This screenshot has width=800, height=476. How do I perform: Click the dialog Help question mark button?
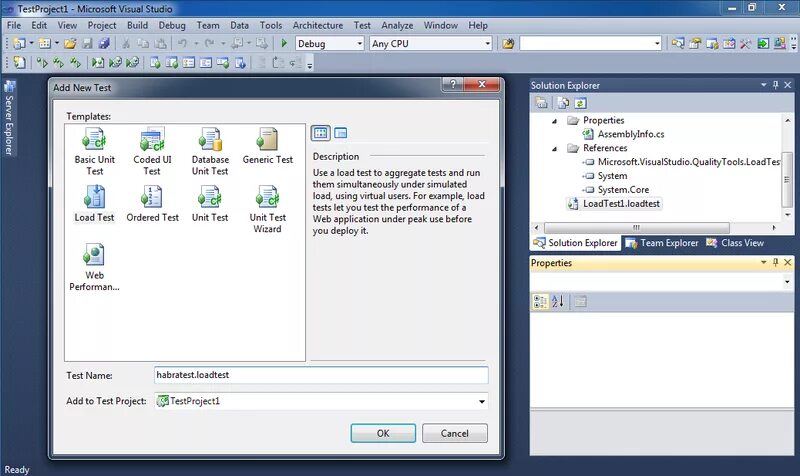click(453, 84)
